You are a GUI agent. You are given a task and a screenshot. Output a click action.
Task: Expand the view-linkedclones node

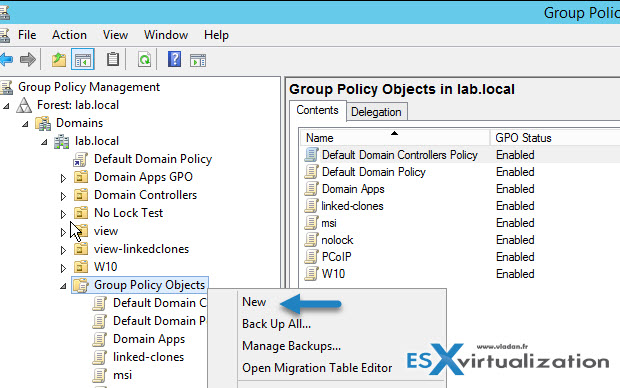[x=63, y=250]
